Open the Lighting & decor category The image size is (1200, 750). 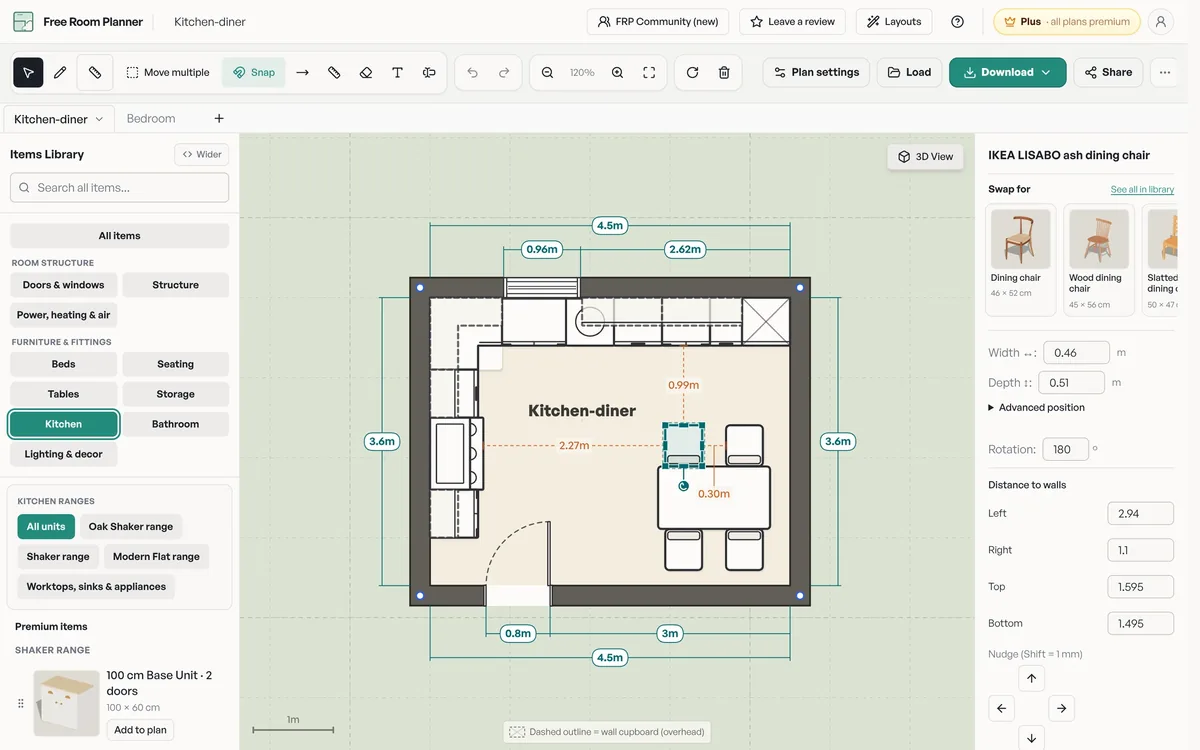64,454
